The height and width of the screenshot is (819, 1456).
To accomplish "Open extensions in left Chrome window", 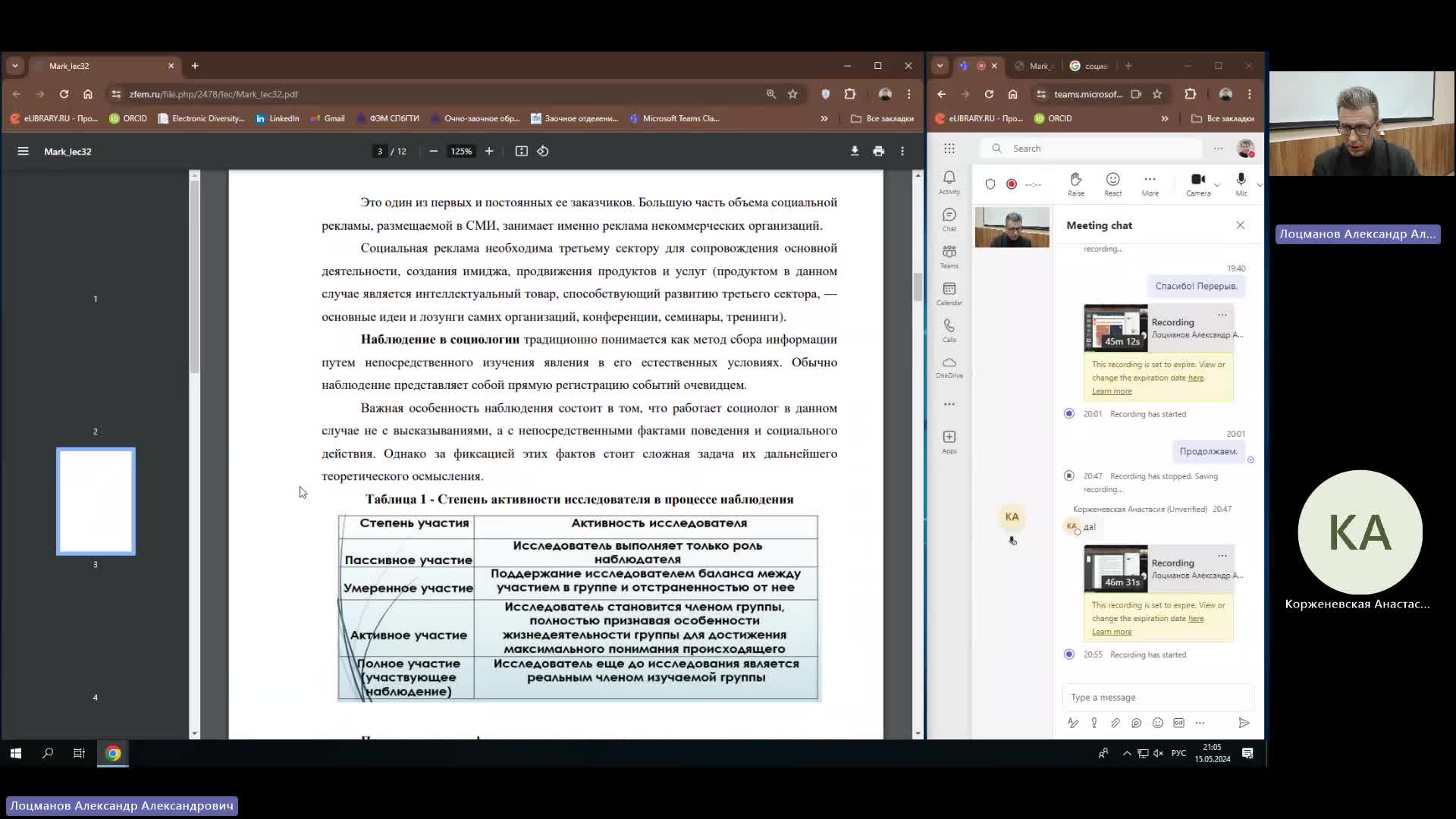I will click(850, 94).
